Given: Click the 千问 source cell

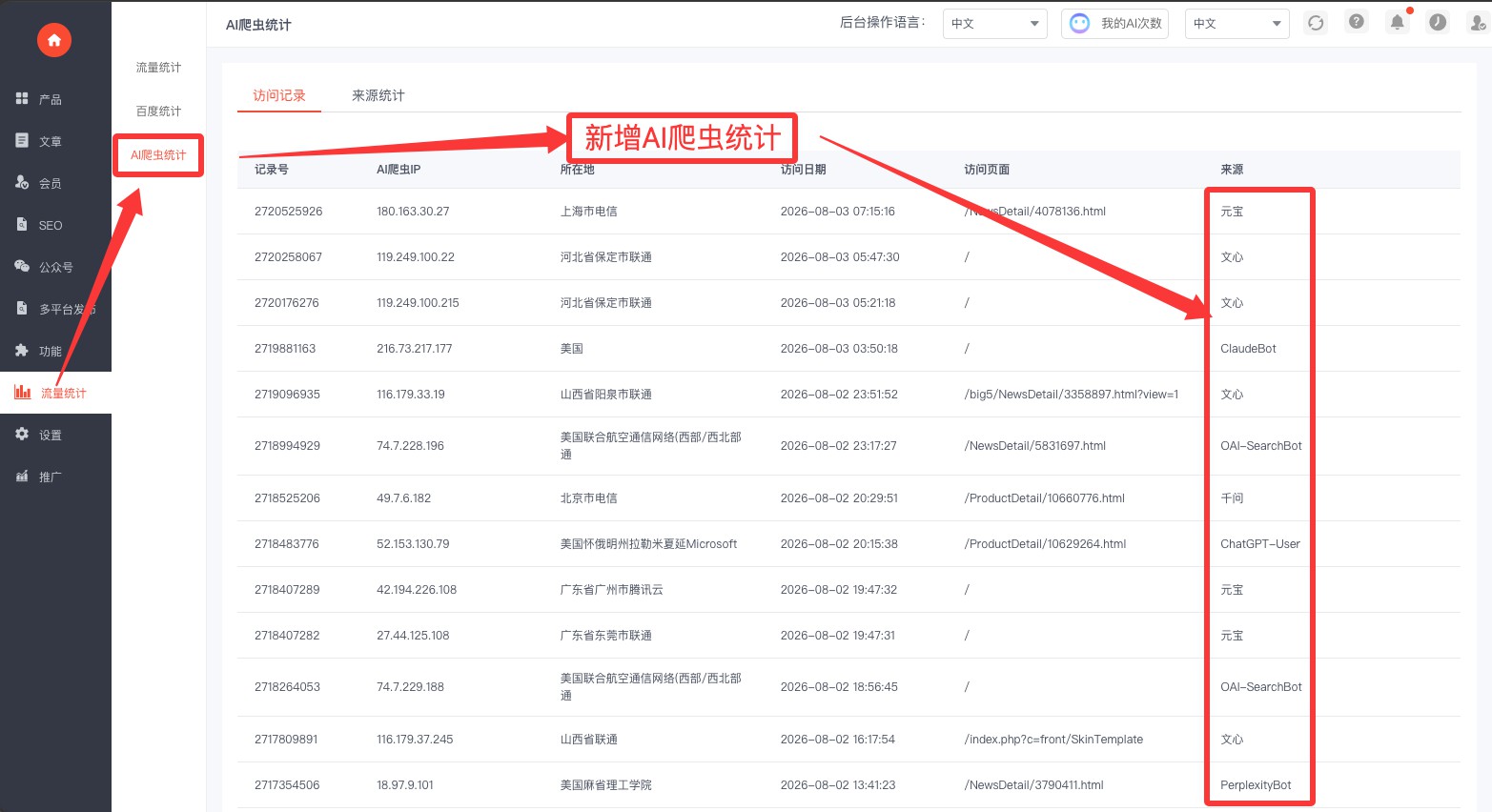Looking at the screenshot, I should tap(1232, 498).
